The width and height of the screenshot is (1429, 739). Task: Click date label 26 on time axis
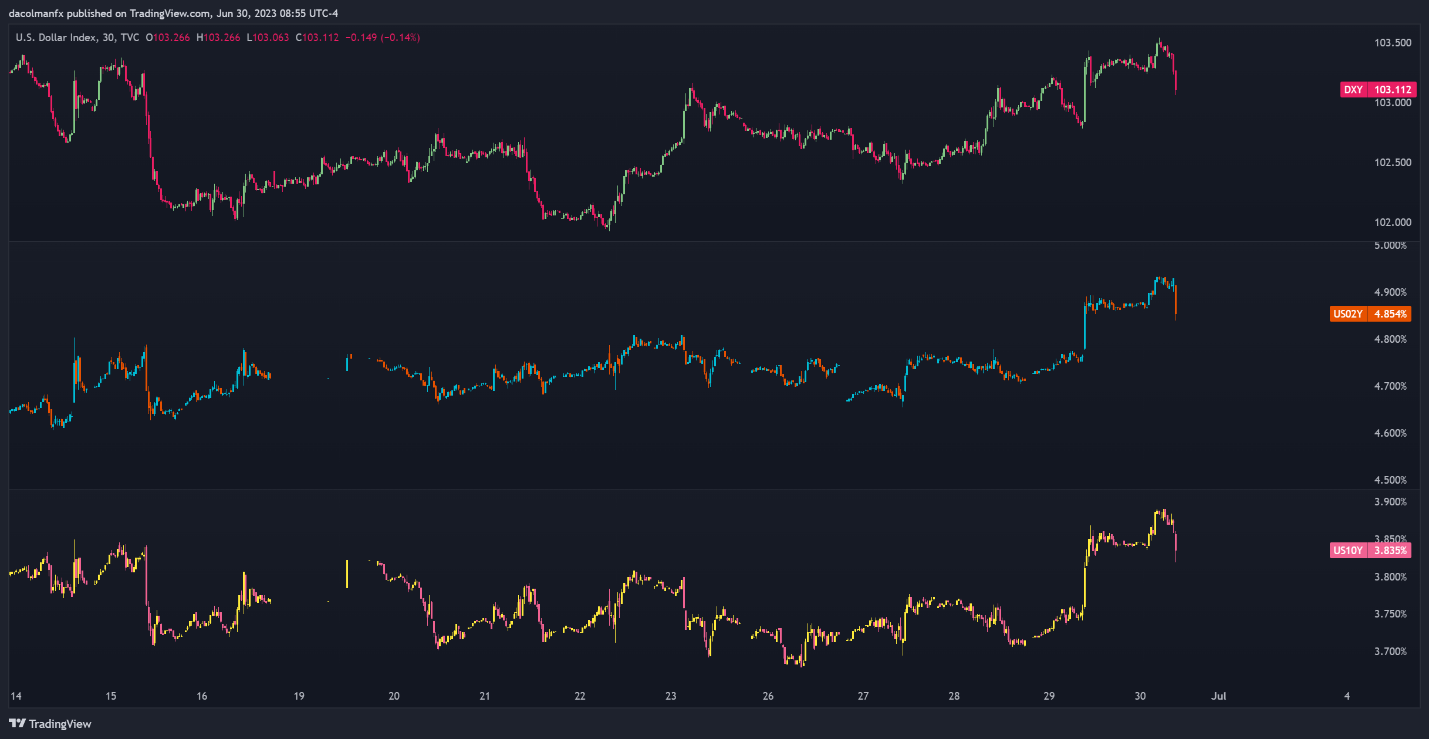tap(768, 696)
